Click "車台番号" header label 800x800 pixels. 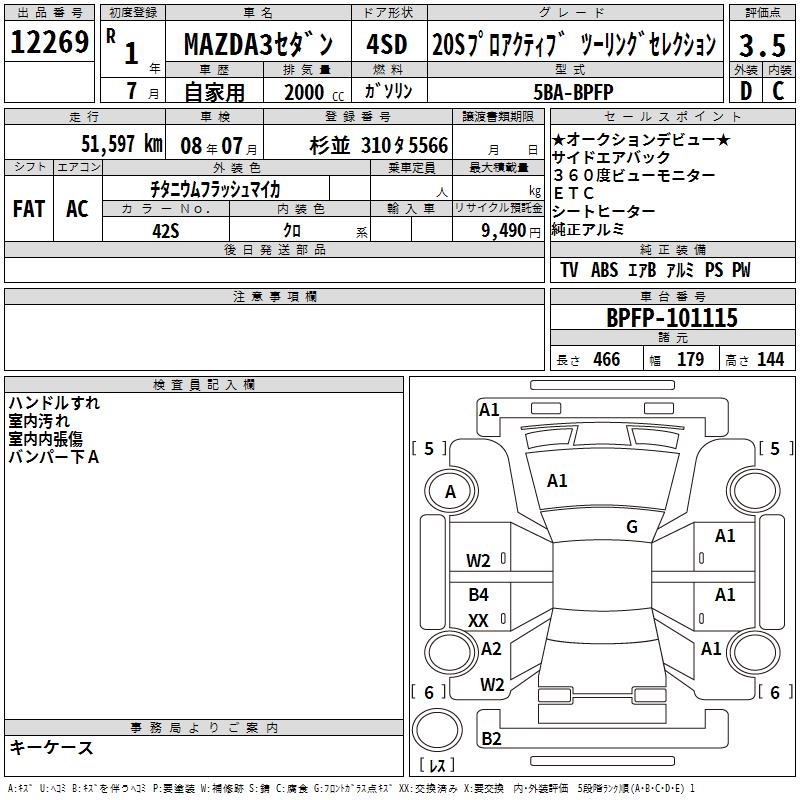(x=672, y=296)
